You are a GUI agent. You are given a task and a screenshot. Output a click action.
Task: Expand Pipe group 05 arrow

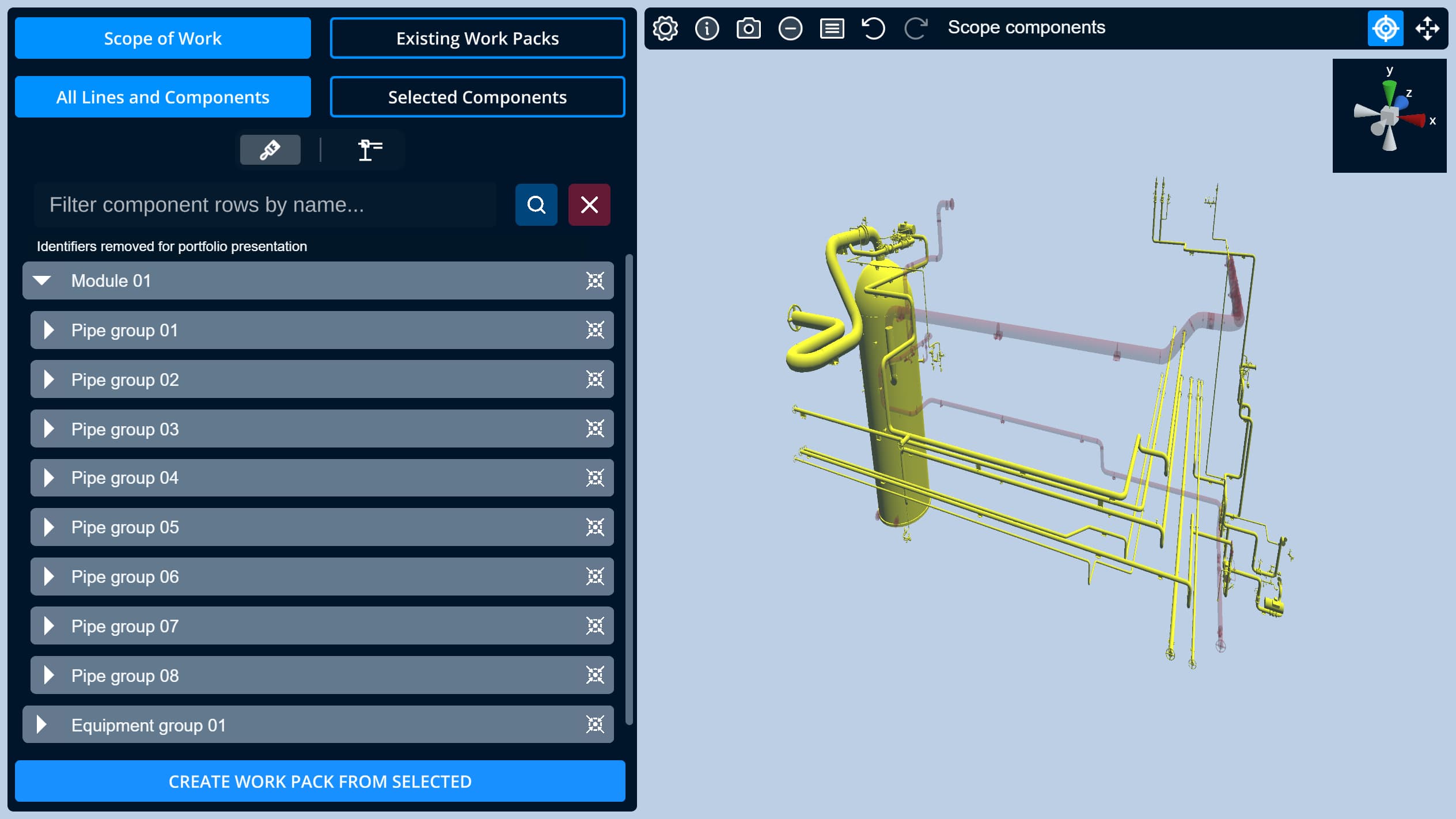[x=49, y=527]
